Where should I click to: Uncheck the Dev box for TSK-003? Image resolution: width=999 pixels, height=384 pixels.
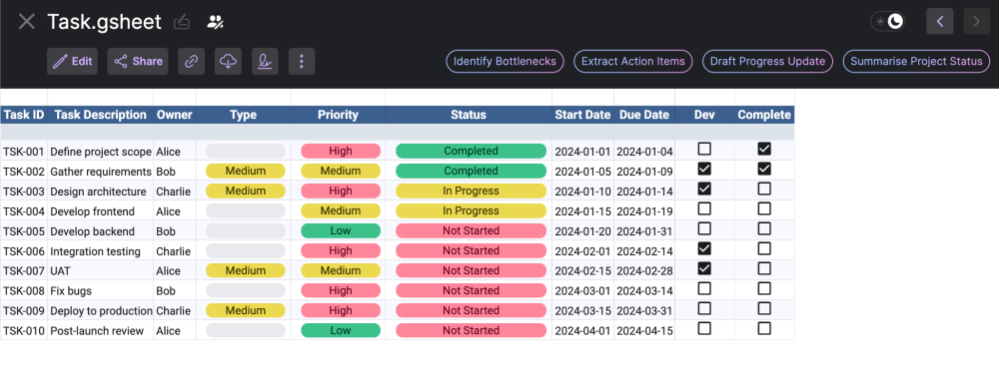click(x=704, y=188)
